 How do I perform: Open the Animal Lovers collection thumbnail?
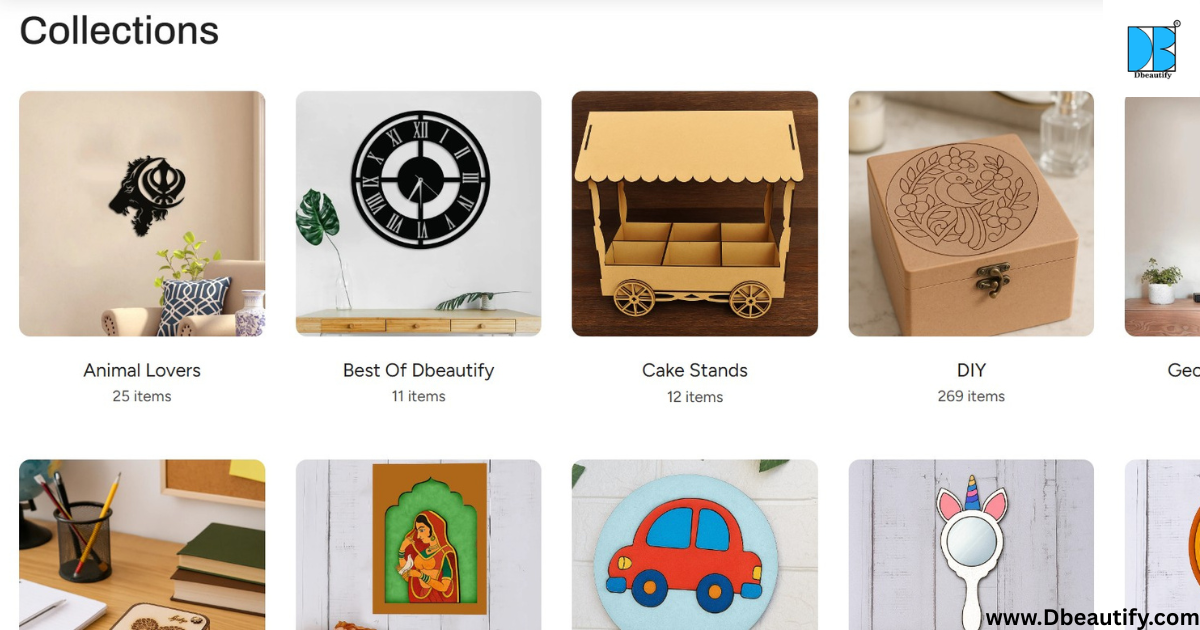click(x=142, y=214)
